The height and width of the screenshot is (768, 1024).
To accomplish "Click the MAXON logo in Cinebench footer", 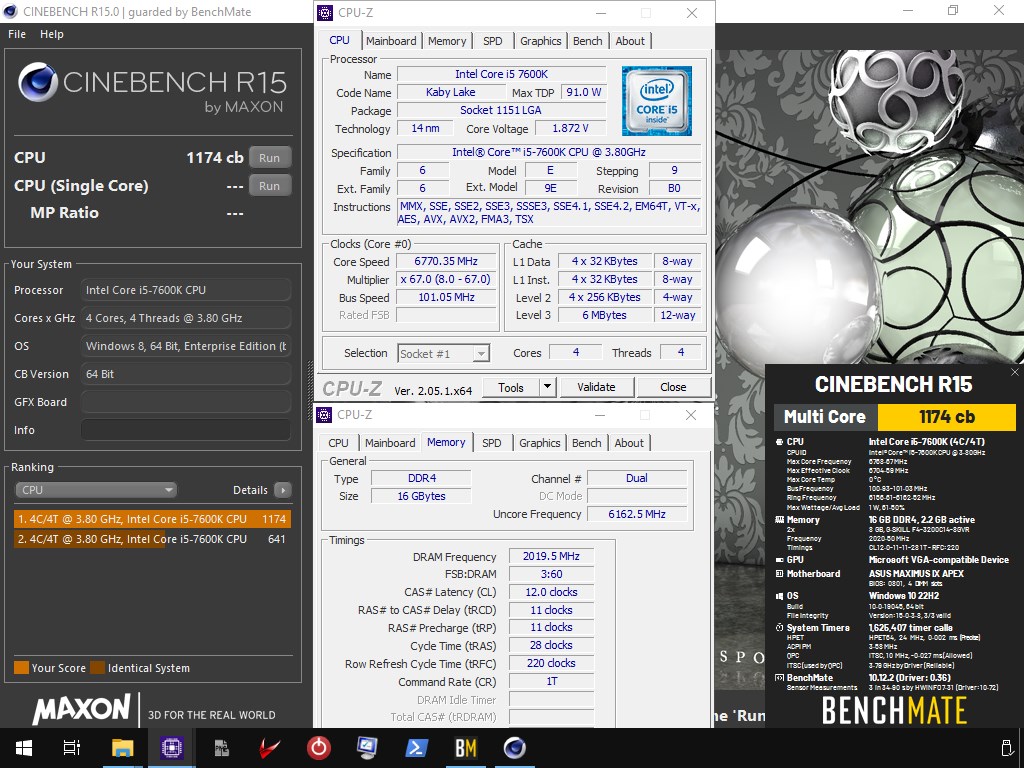I will (x=82, y=709).
